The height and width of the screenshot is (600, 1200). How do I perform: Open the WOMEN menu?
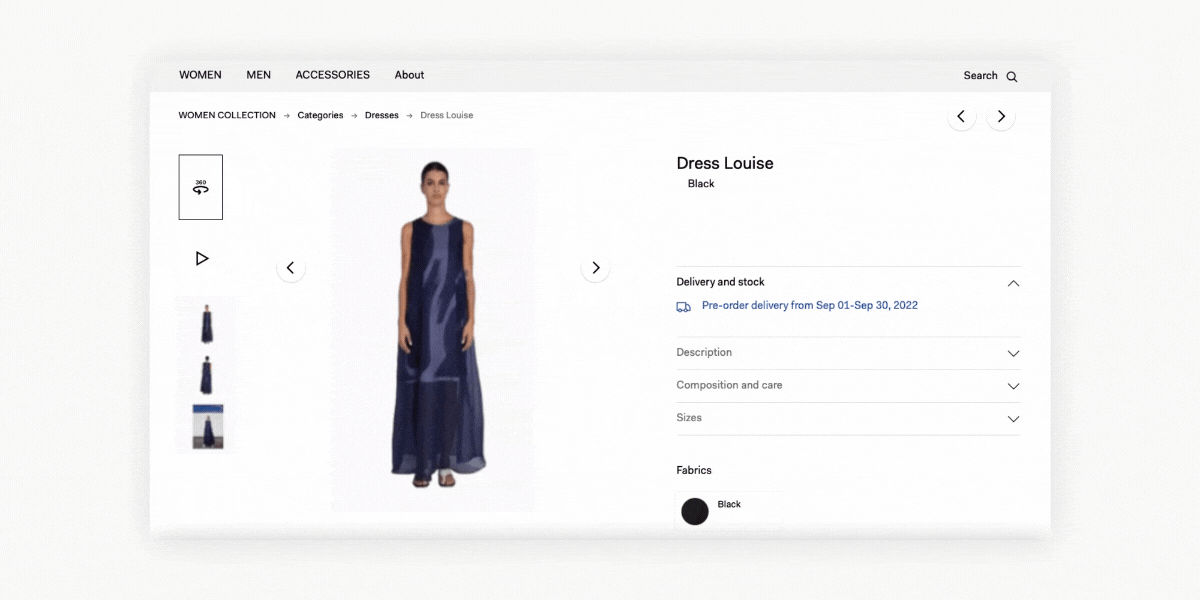click(200, 75)
